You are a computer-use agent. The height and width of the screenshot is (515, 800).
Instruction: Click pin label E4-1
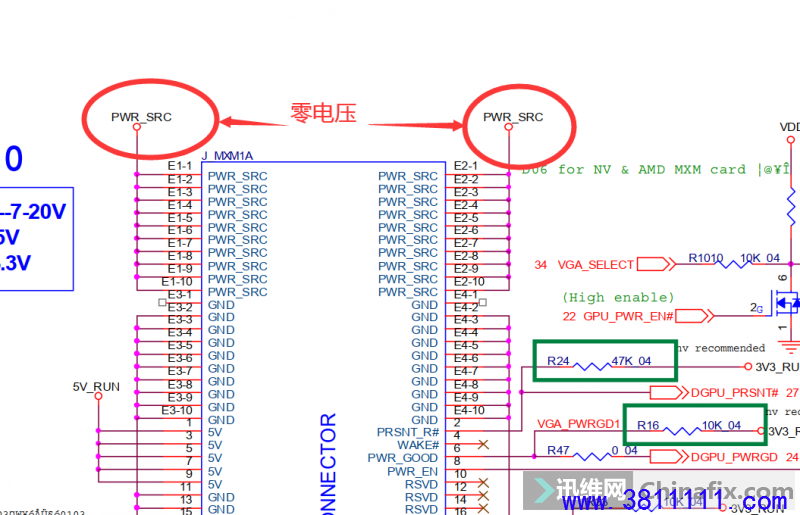tap(466, 295)
